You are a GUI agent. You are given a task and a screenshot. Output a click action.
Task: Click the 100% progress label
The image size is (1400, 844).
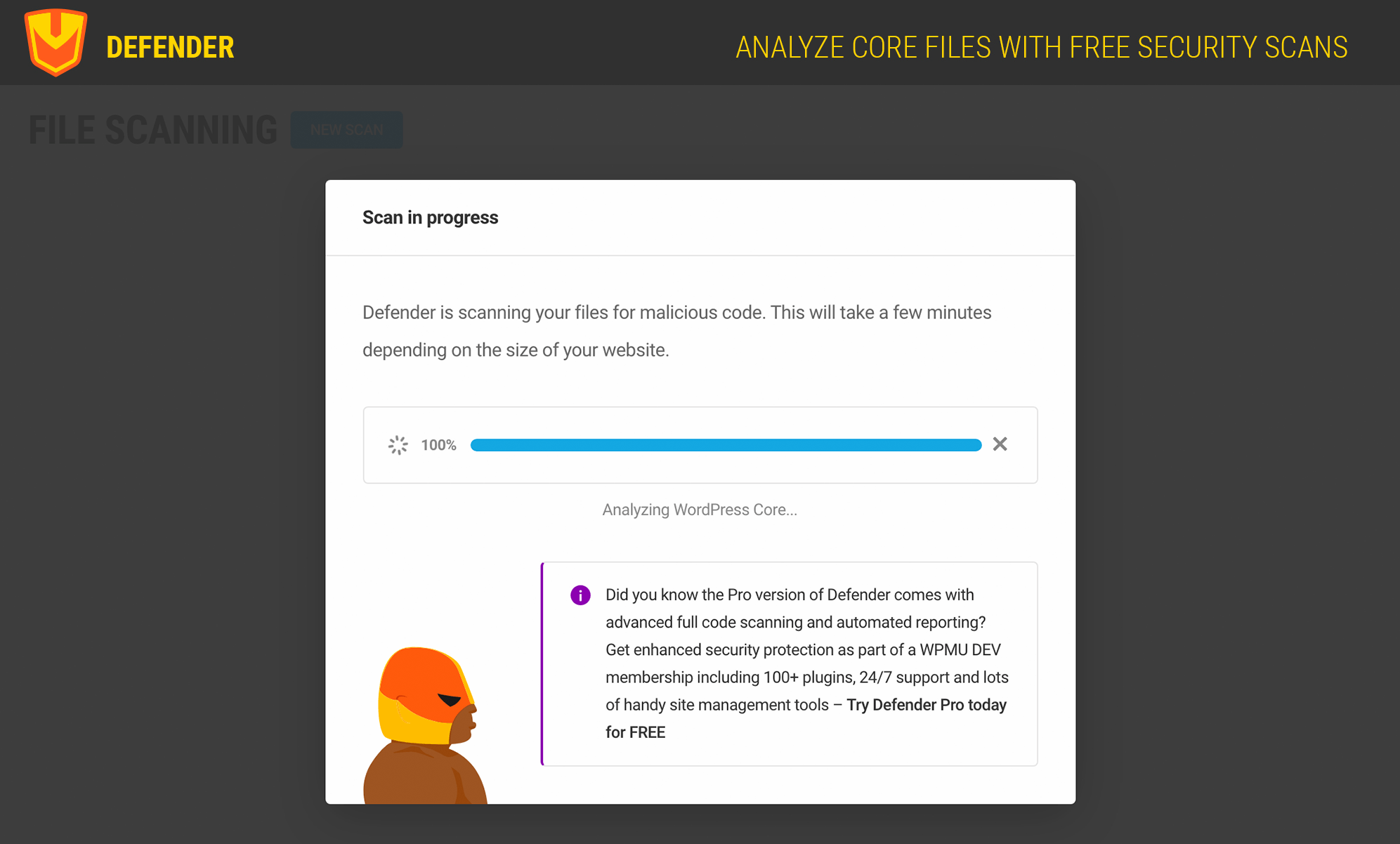(x=438, y=445)
